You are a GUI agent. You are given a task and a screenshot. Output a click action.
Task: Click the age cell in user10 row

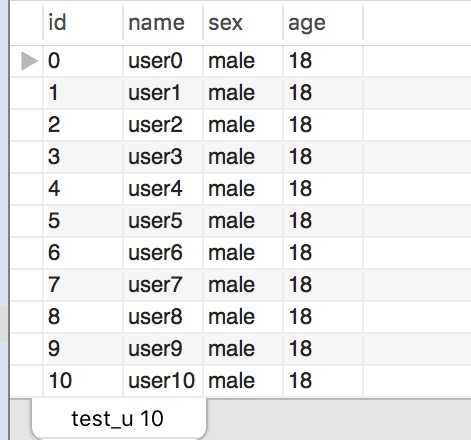click(x=323, y=381)
